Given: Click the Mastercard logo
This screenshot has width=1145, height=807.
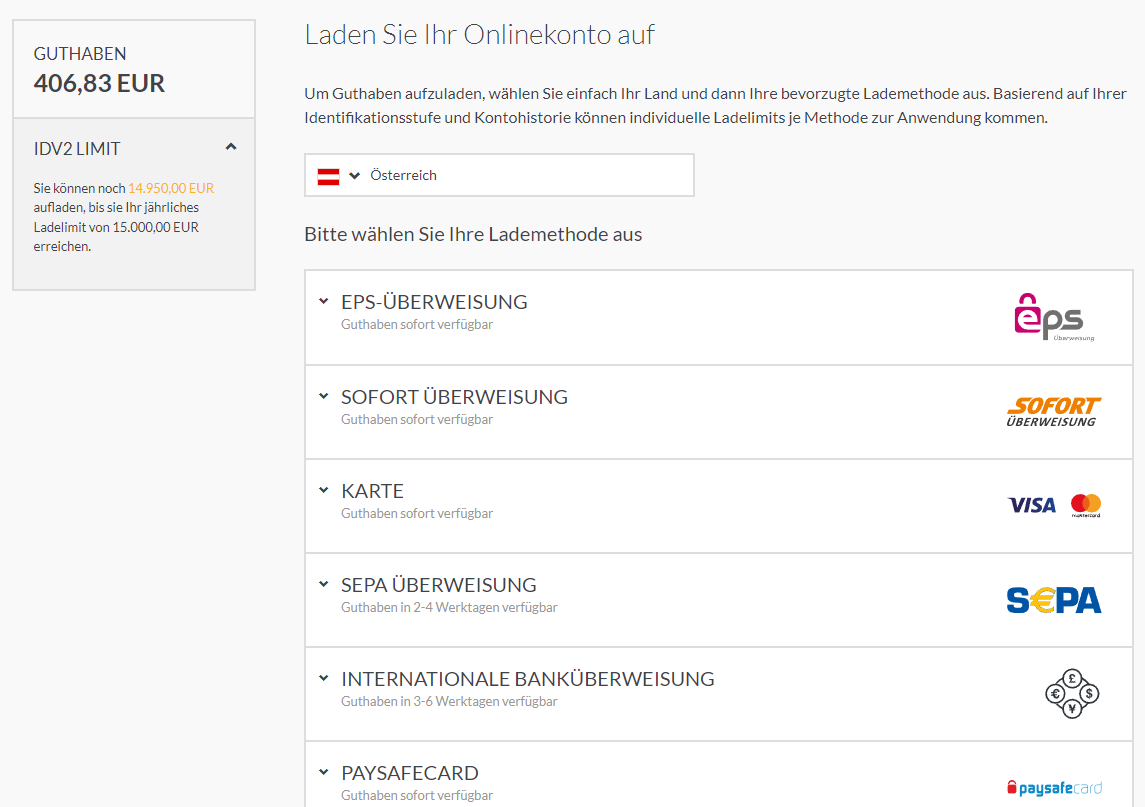Looking at the screenshot, I should [x=1086, y=505].
